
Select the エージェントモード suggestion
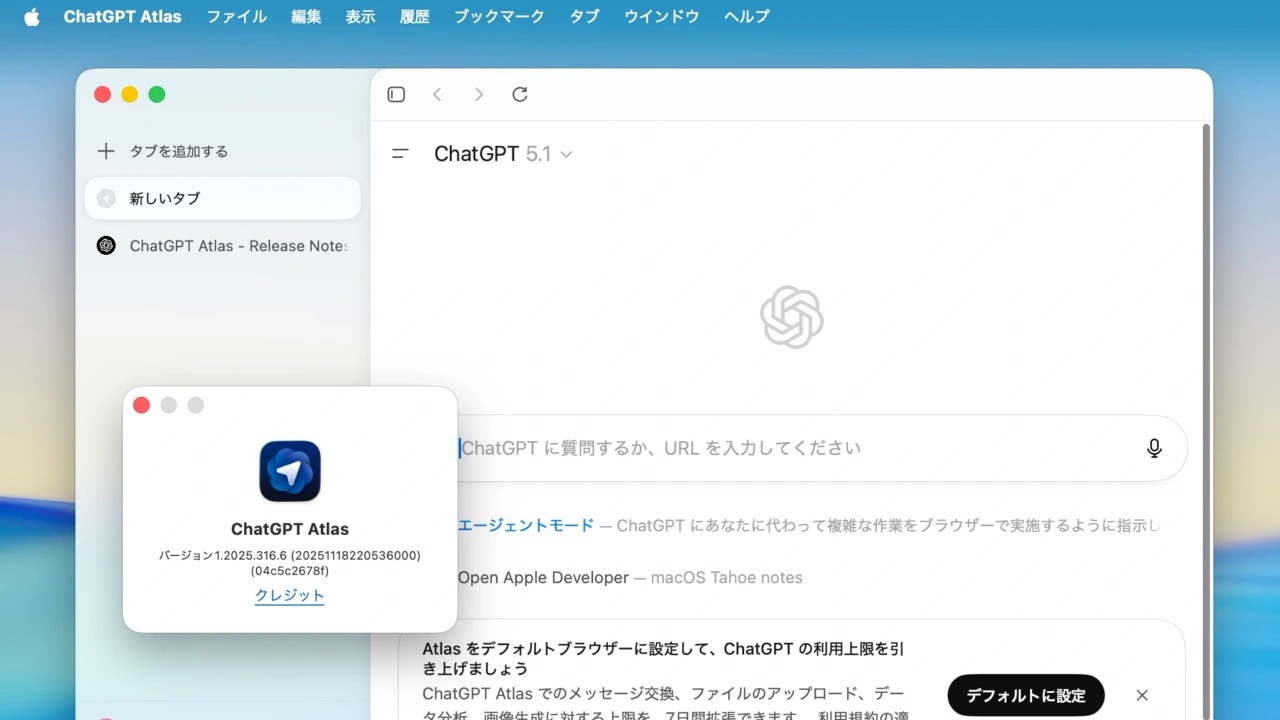pos(526,525)
